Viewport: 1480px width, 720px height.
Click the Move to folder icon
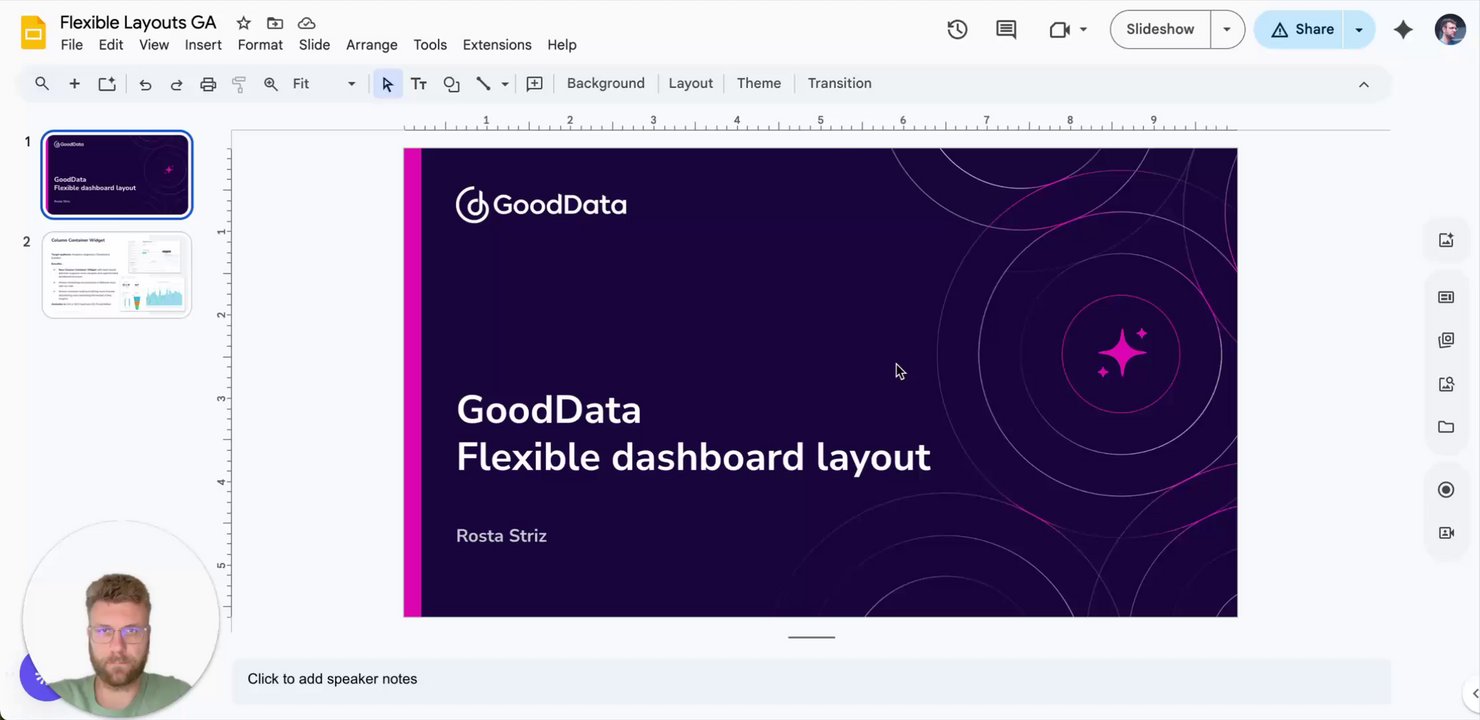coord(275,23)
